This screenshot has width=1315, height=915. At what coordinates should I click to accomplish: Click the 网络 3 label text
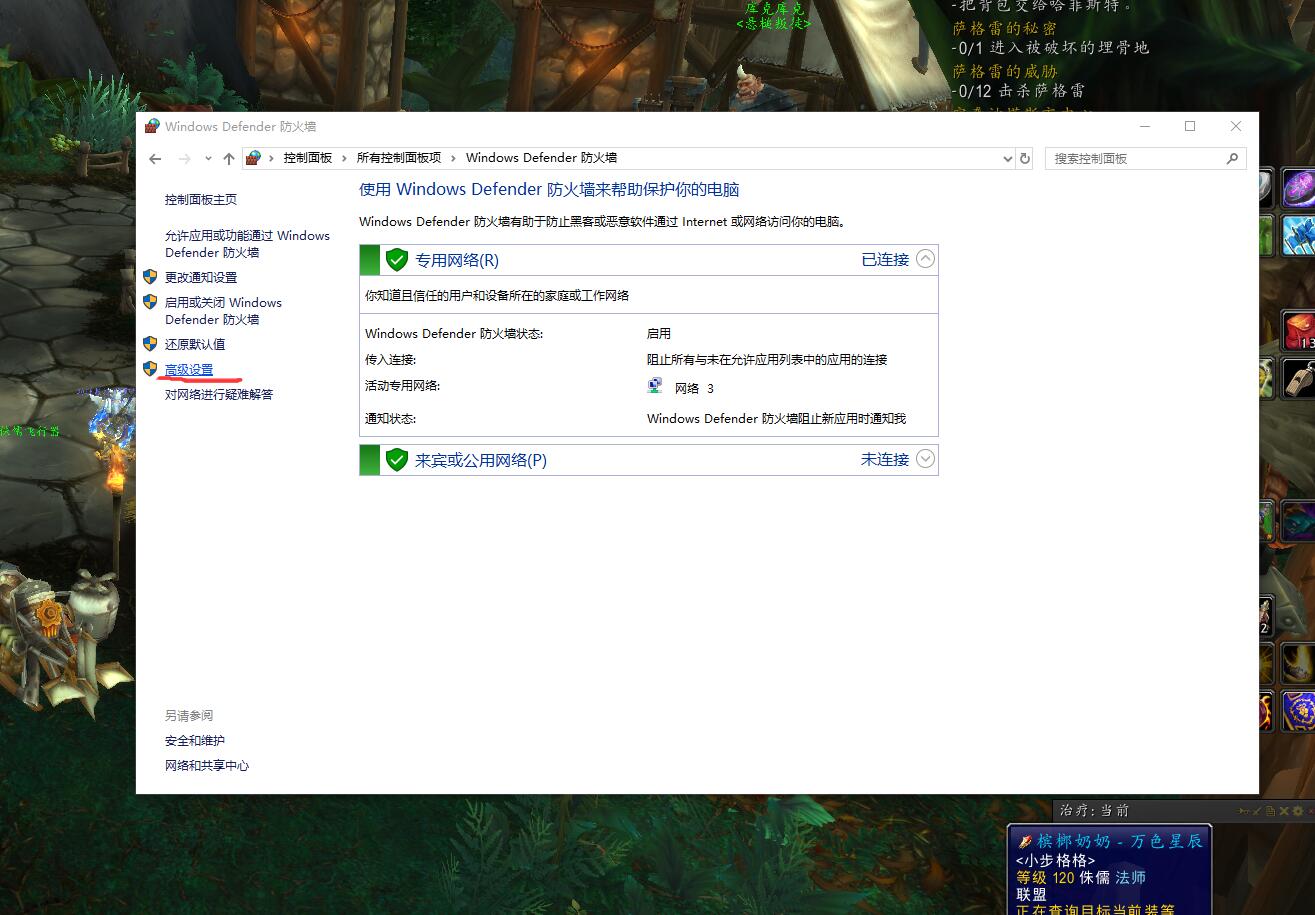pos(694,388)
